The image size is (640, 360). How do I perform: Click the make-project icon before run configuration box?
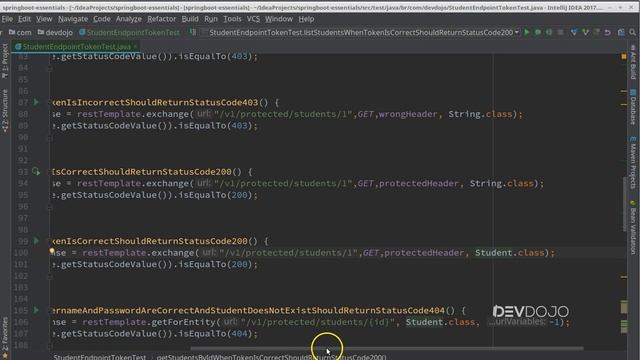coord(193,32)
